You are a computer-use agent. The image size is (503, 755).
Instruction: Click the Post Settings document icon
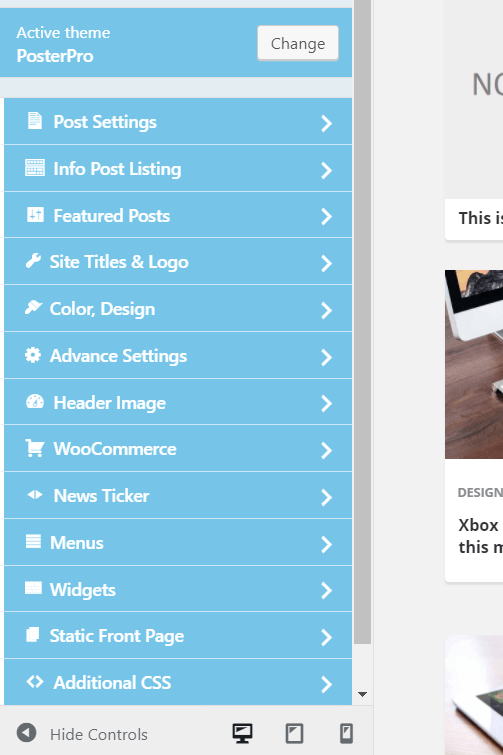(35, 121)
